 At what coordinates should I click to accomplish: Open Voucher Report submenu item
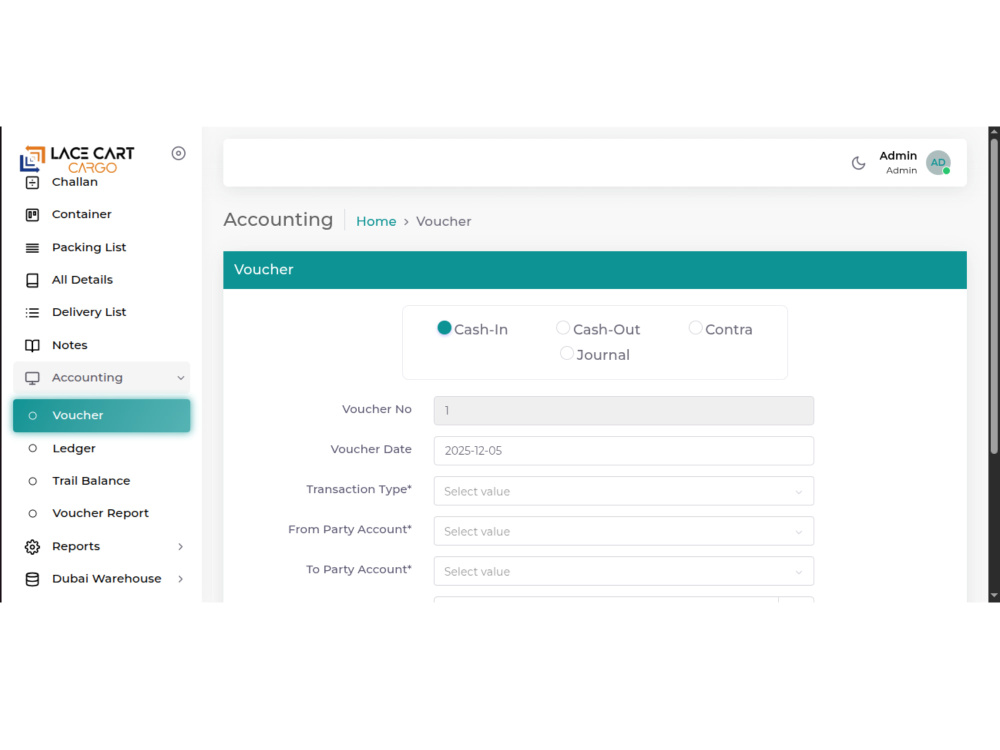click(x=101, y=513)
